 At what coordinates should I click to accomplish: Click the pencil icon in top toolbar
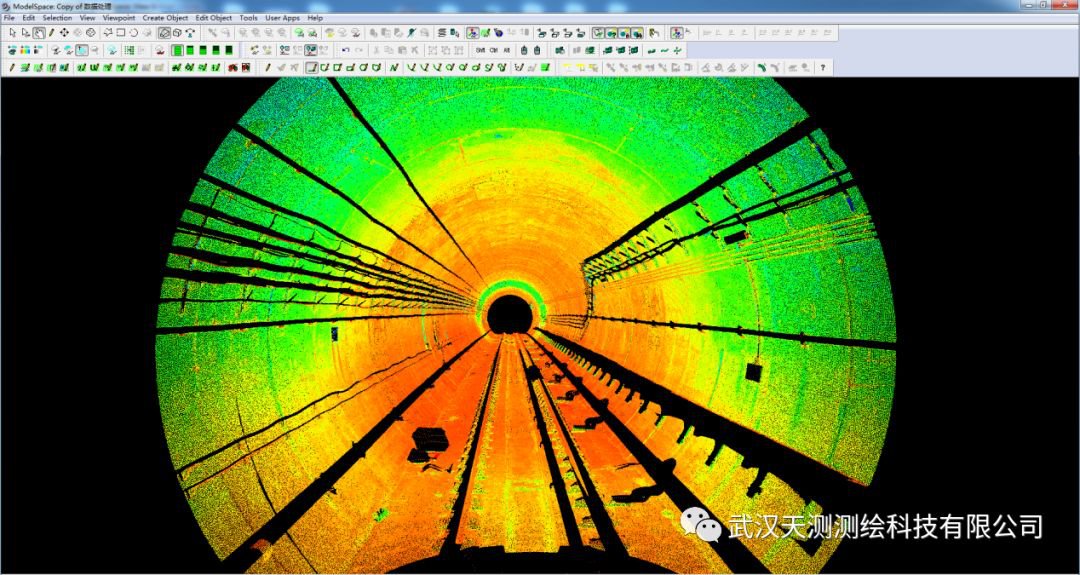[52, 33]
